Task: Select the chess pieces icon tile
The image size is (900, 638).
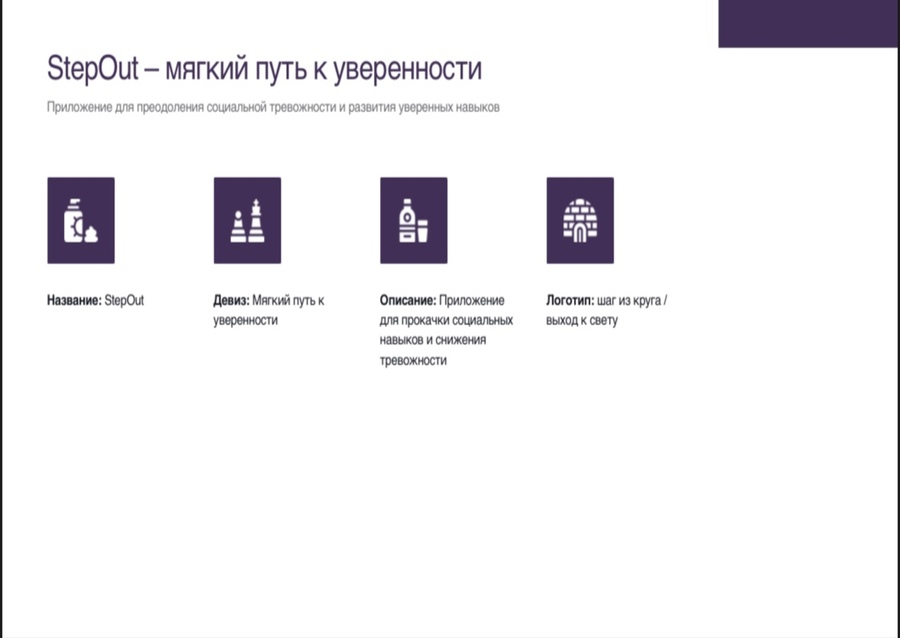Action: 247,220
